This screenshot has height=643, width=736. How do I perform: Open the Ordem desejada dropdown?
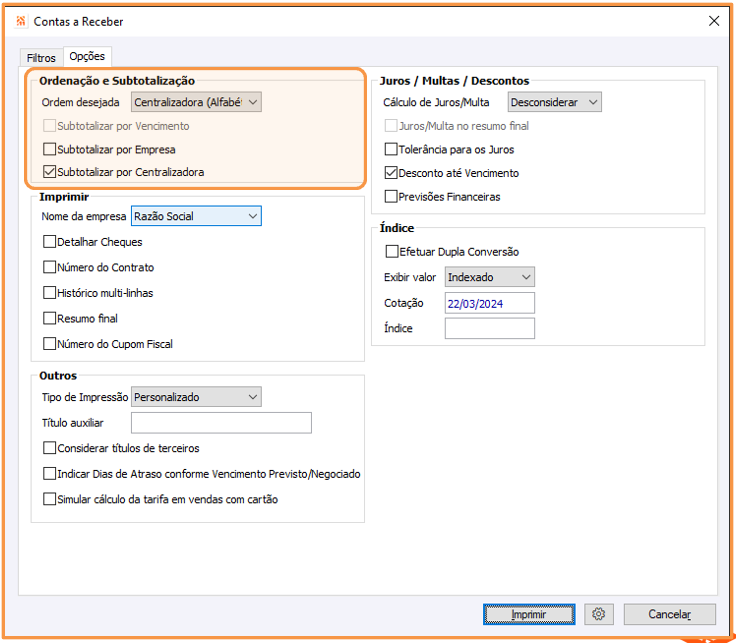197,102
